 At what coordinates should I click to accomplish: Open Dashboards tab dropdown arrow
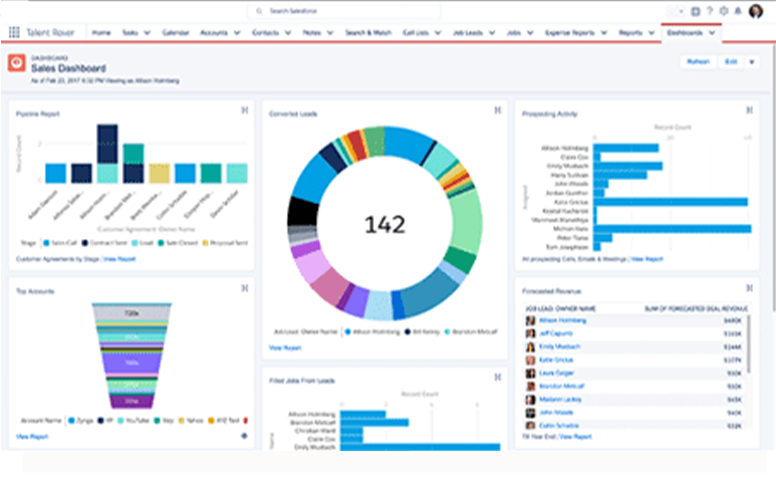click(712, 33)
